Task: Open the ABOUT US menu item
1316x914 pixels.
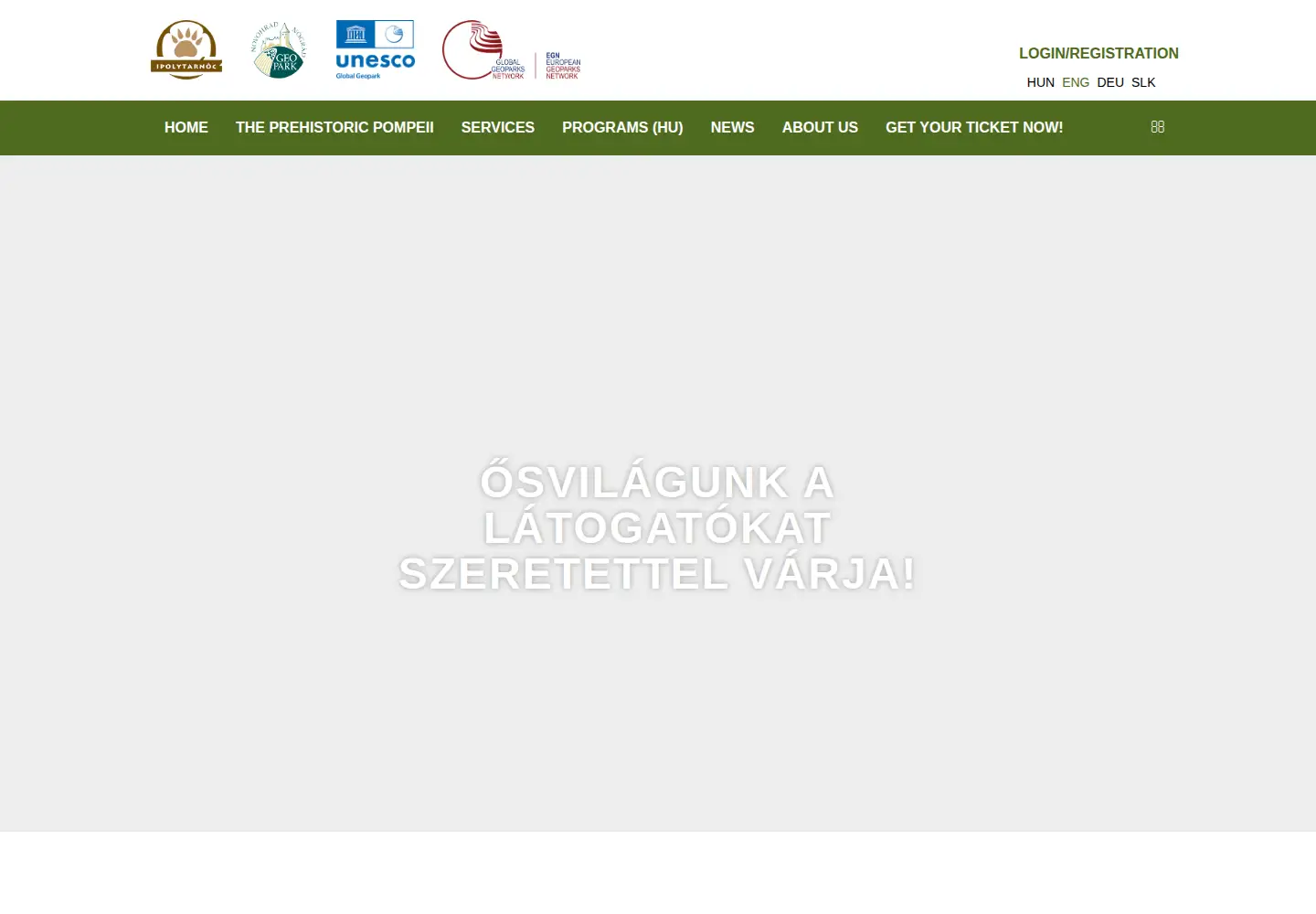Action: pos(820,128)
